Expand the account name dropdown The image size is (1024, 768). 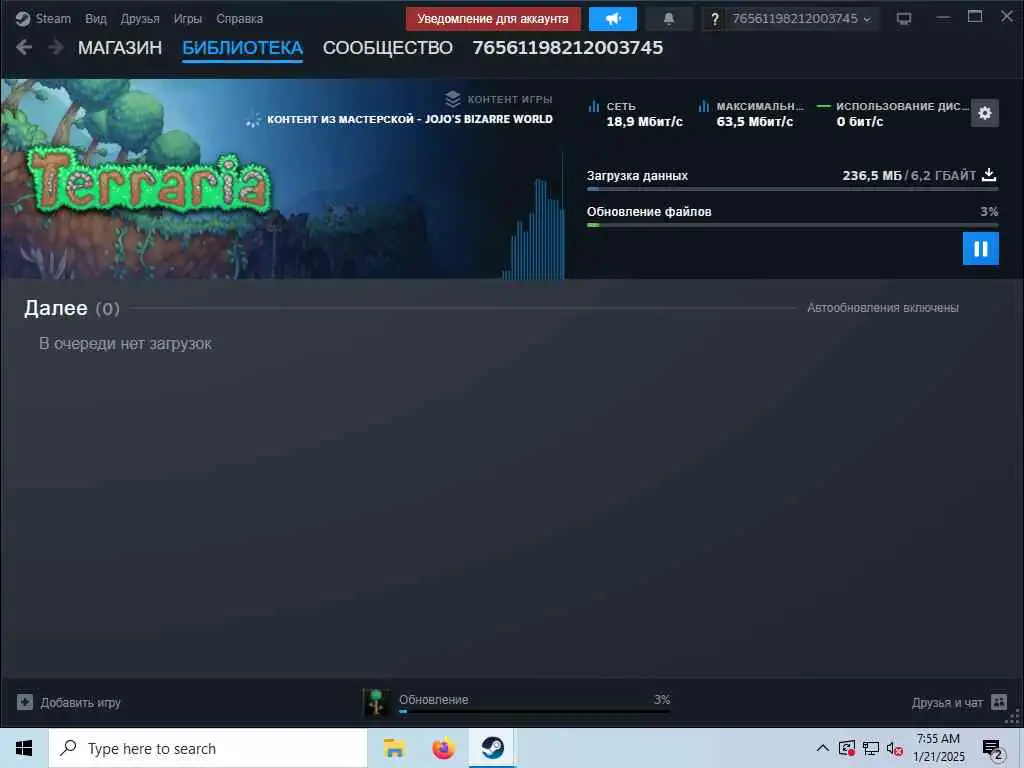[x=801, y=19]
